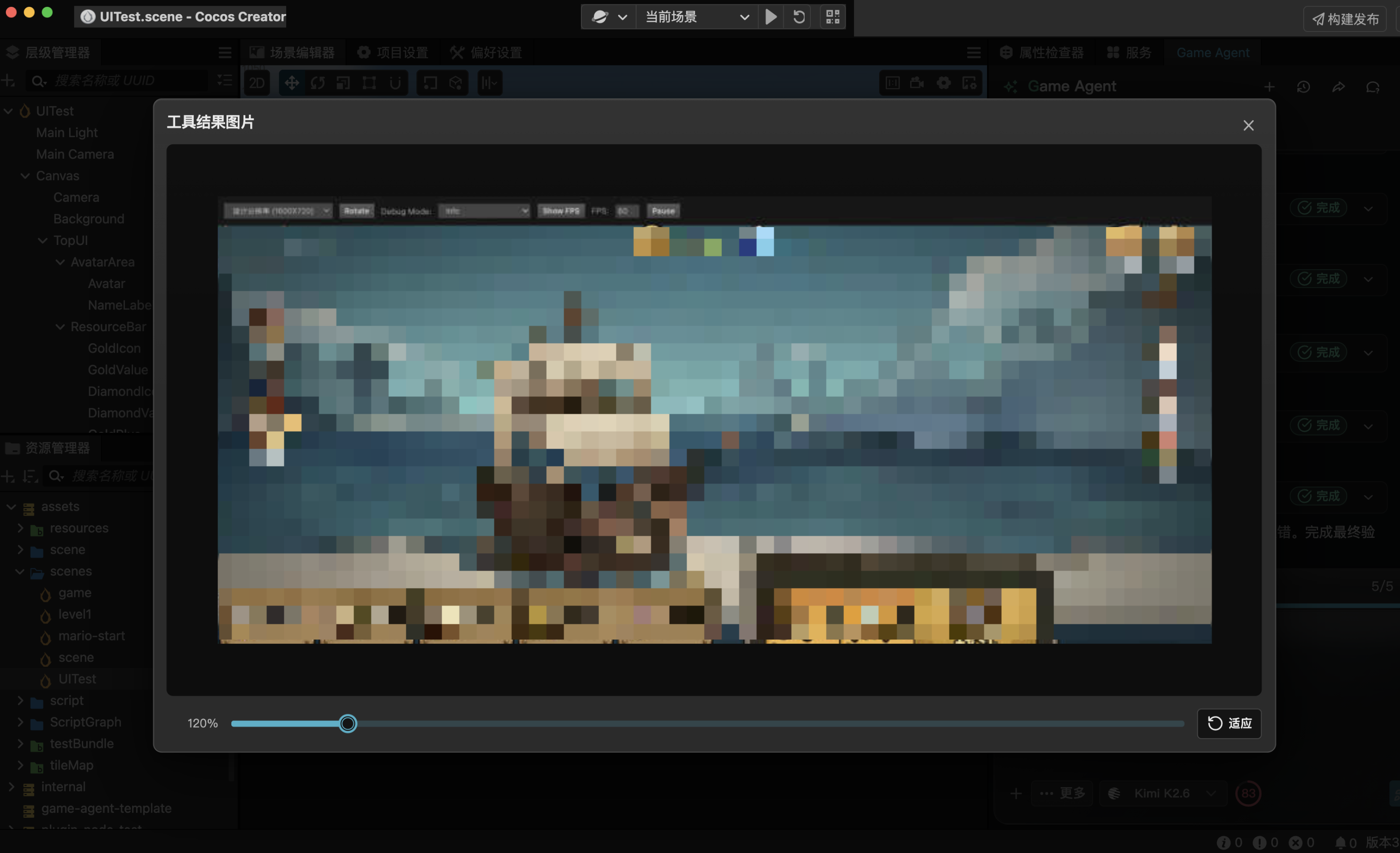Click the image settings icon in scene toolbar

(969, 83)
